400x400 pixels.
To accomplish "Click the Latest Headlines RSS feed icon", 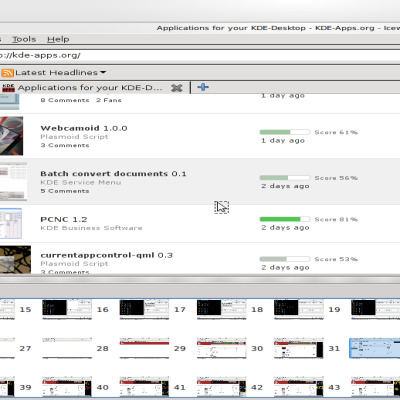I will point(7,73).
